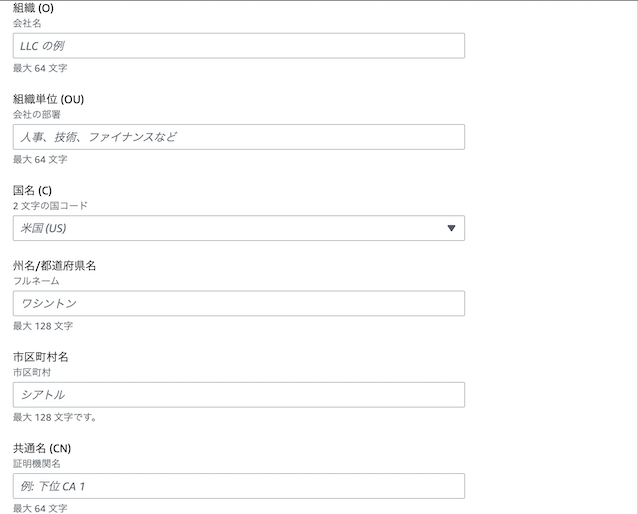Click the 最大 128 文字です。 constraint text
638x514 pixels.
(55, 417)
